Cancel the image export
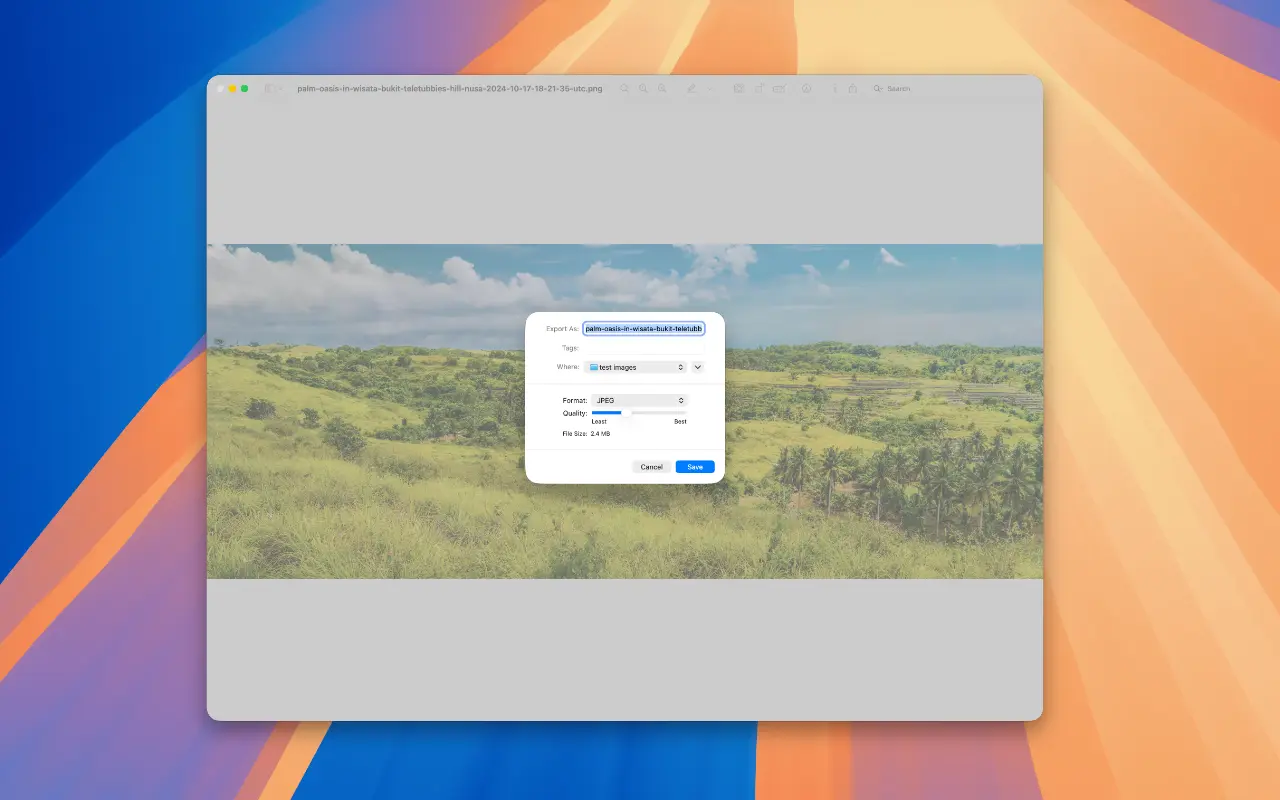The width and height of the screenshot is (1280, 800). pyautogui.click(x=651, y=467)
